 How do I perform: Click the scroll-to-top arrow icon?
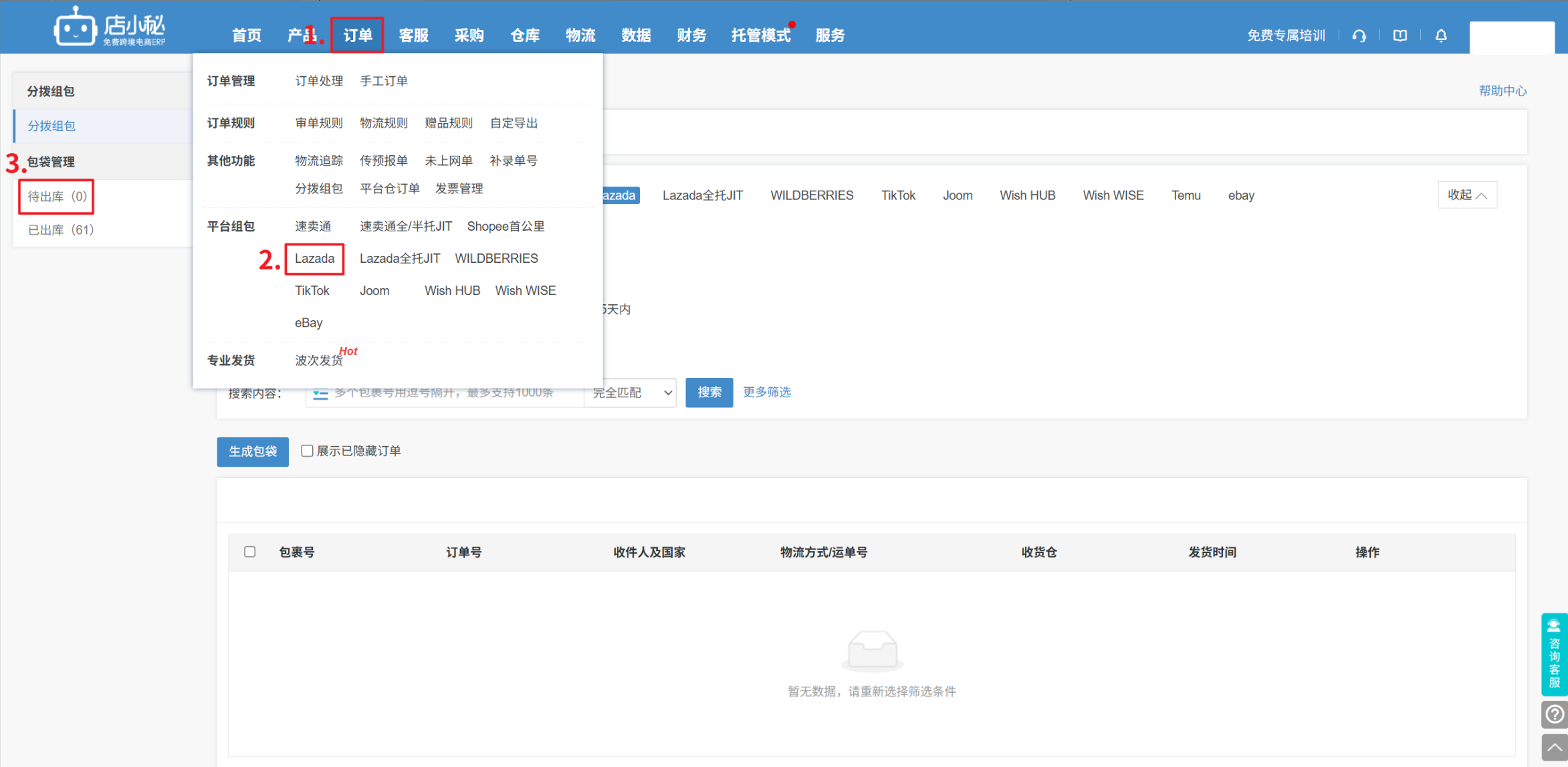pos(1554,748)
